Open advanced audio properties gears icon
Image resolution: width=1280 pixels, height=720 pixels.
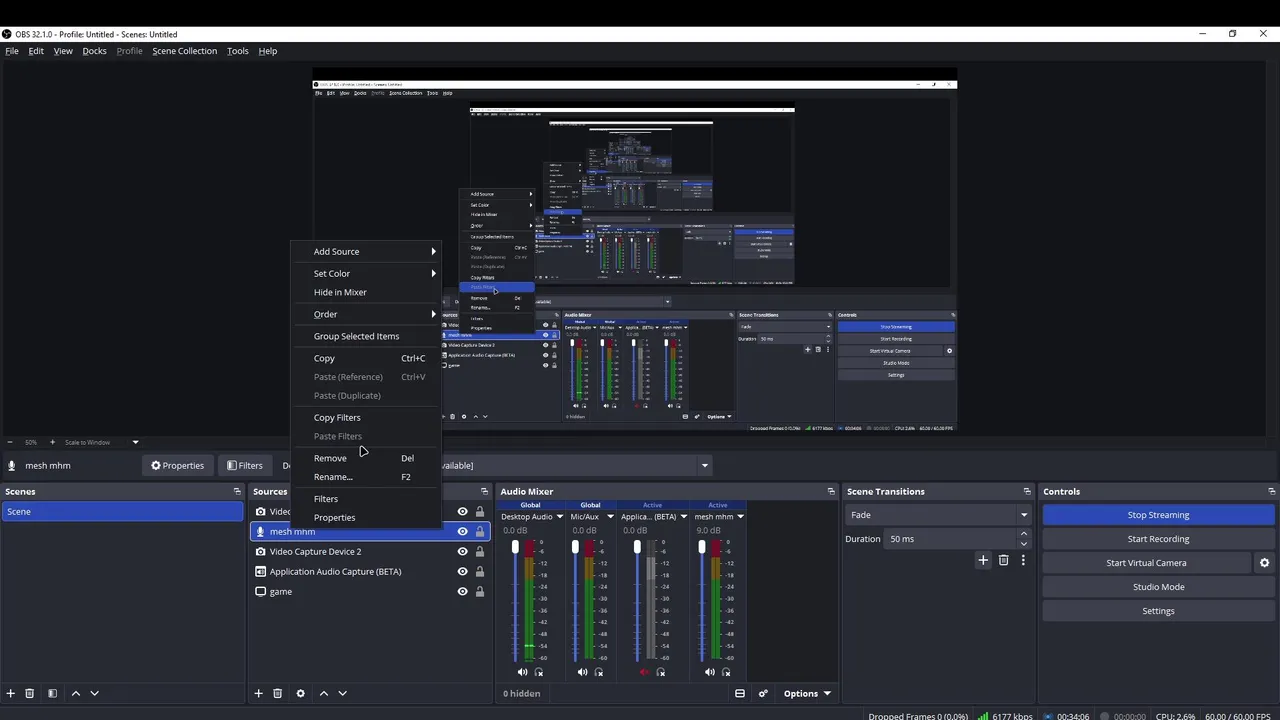(763, 693)
